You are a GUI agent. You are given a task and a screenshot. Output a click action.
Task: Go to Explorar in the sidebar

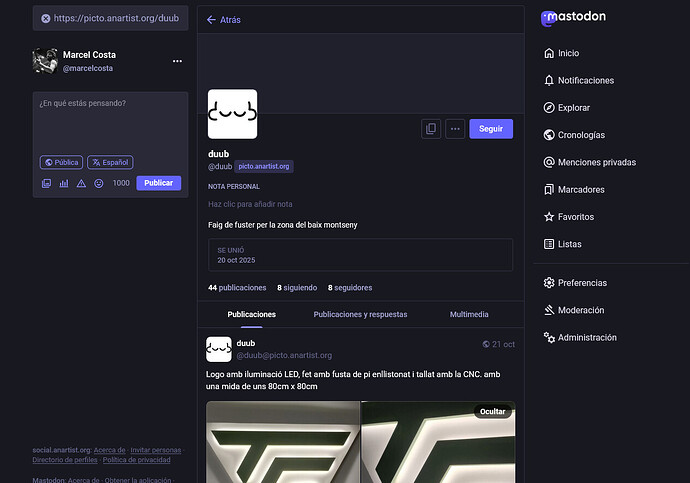coord(573,108)
